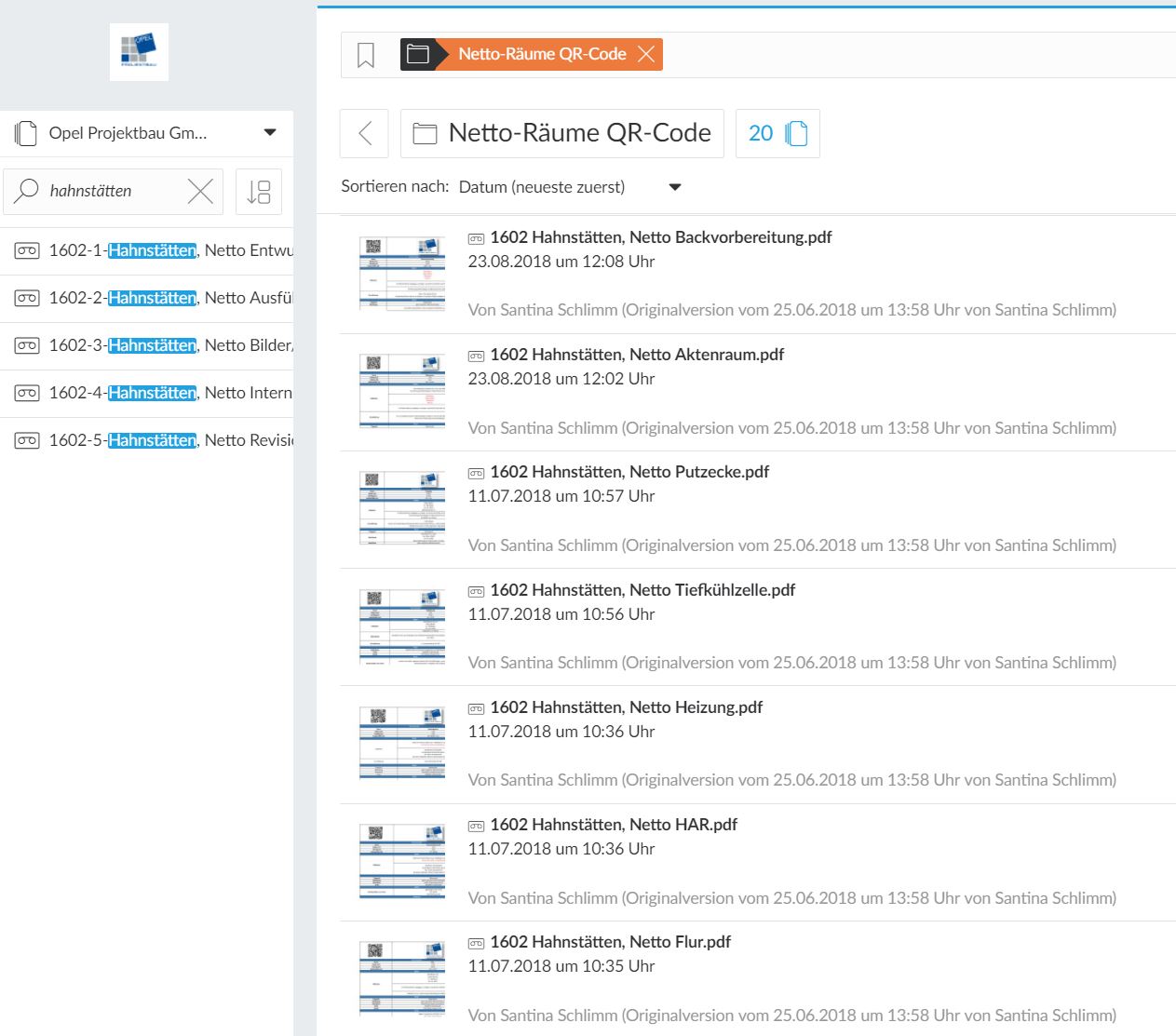1176x1036 pixels.
Task: Click tape icon before Netto Flur.pdf
Action: 476,943
